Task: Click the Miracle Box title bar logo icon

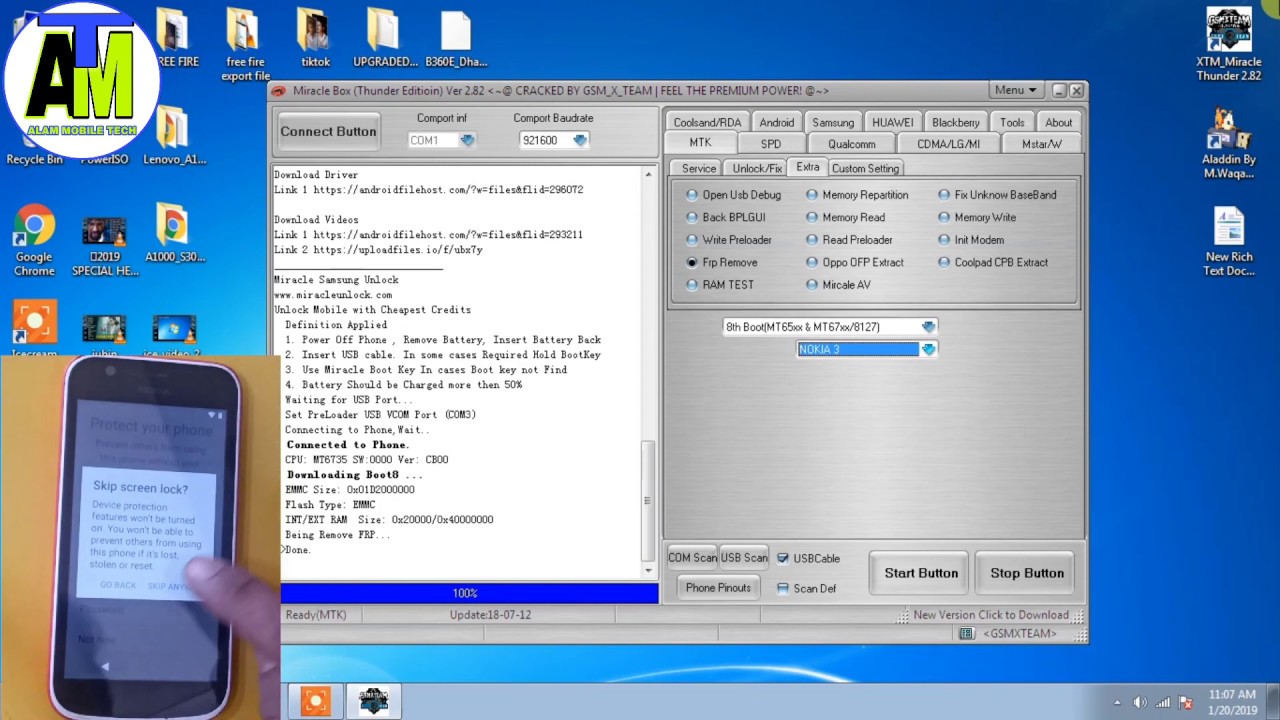Action: (279, 91)
